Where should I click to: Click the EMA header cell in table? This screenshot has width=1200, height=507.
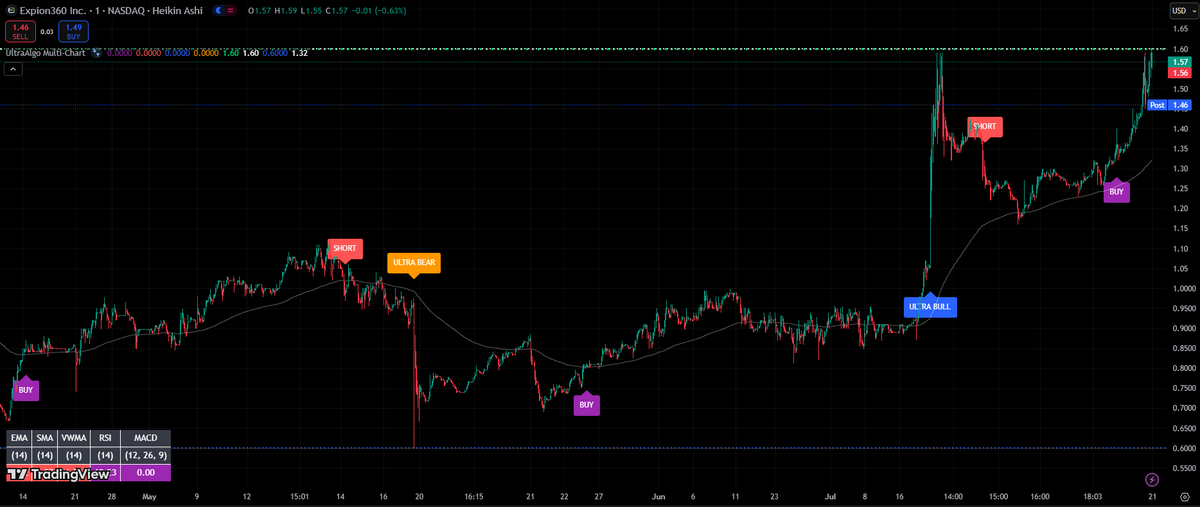[19, 438]
